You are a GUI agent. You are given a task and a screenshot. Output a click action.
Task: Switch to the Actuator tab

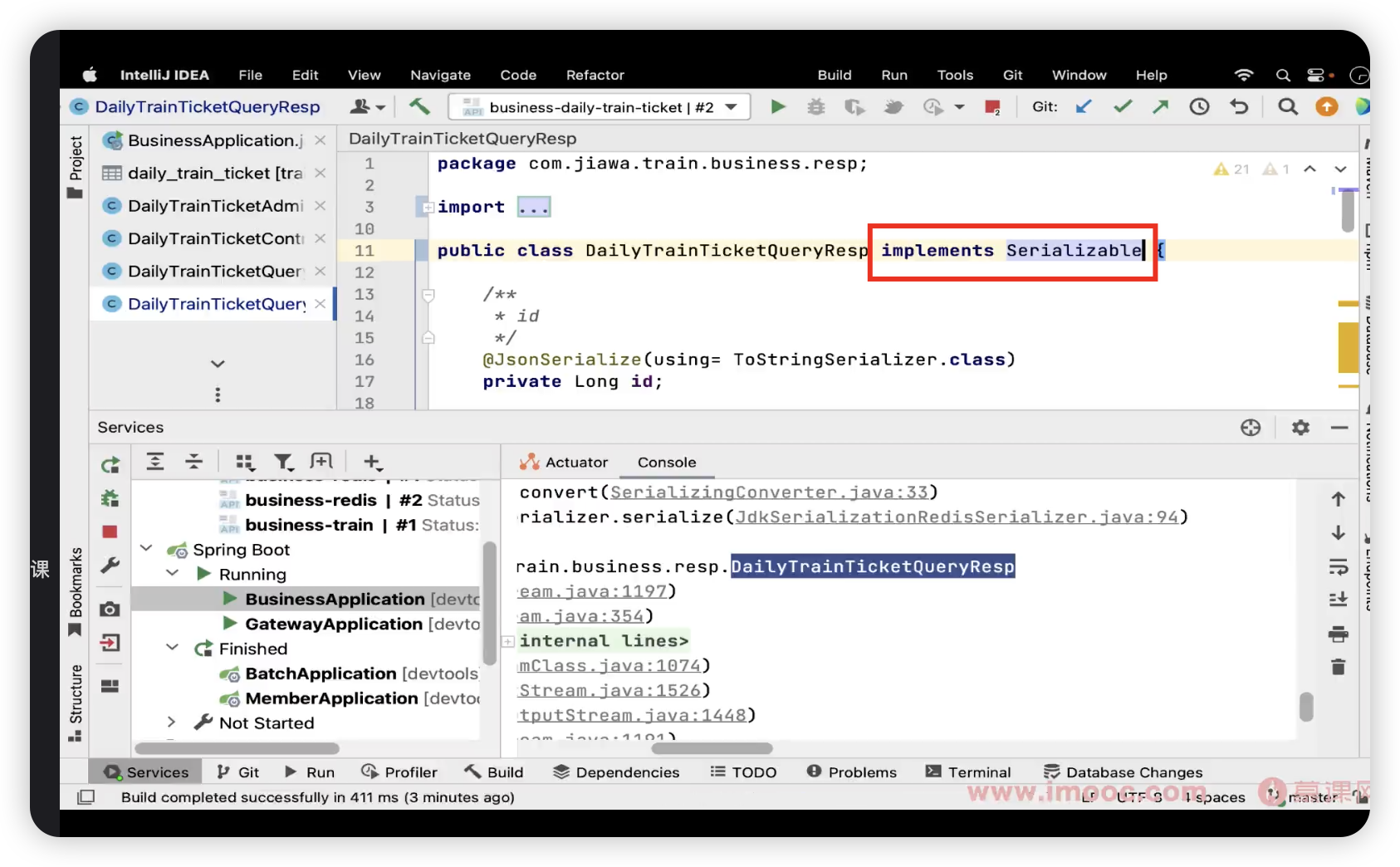coord(564,463)
